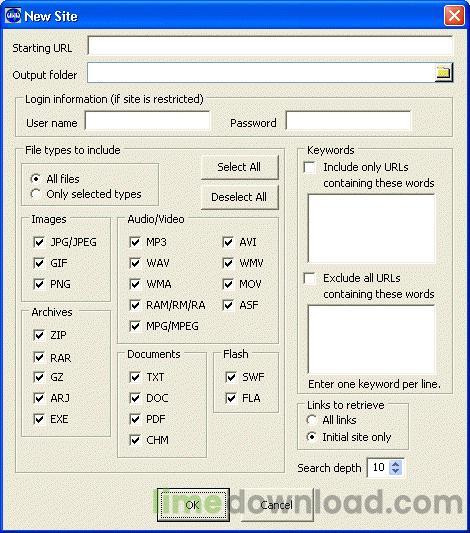
Task: Click the OK button
Action: tap(193, 505)
